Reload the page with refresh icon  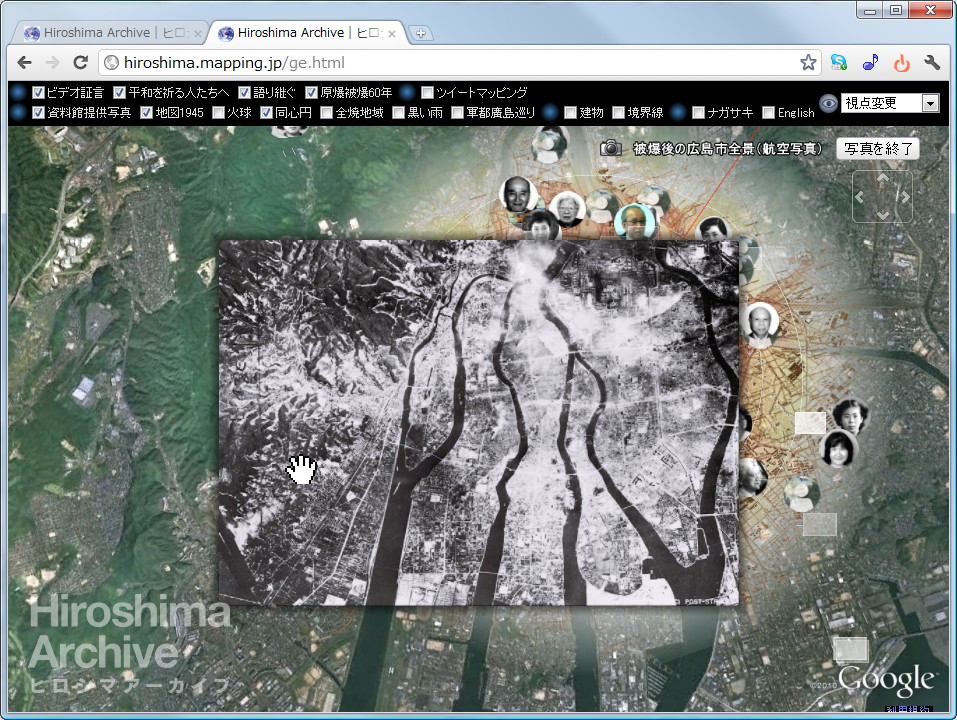[x=81, y=62]
